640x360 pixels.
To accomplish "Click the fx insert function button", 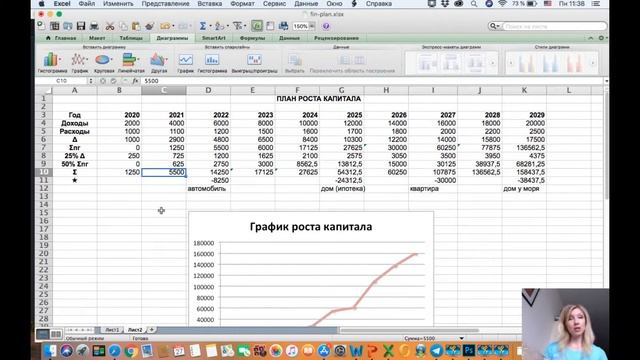I will click(135, 81).
